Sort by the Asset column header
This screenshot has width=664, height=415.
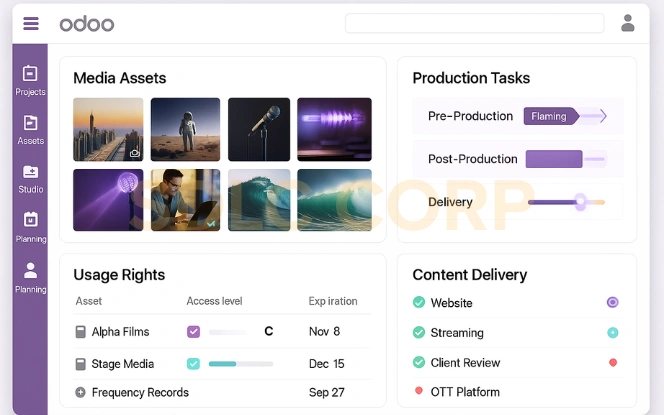click(89, 301)
